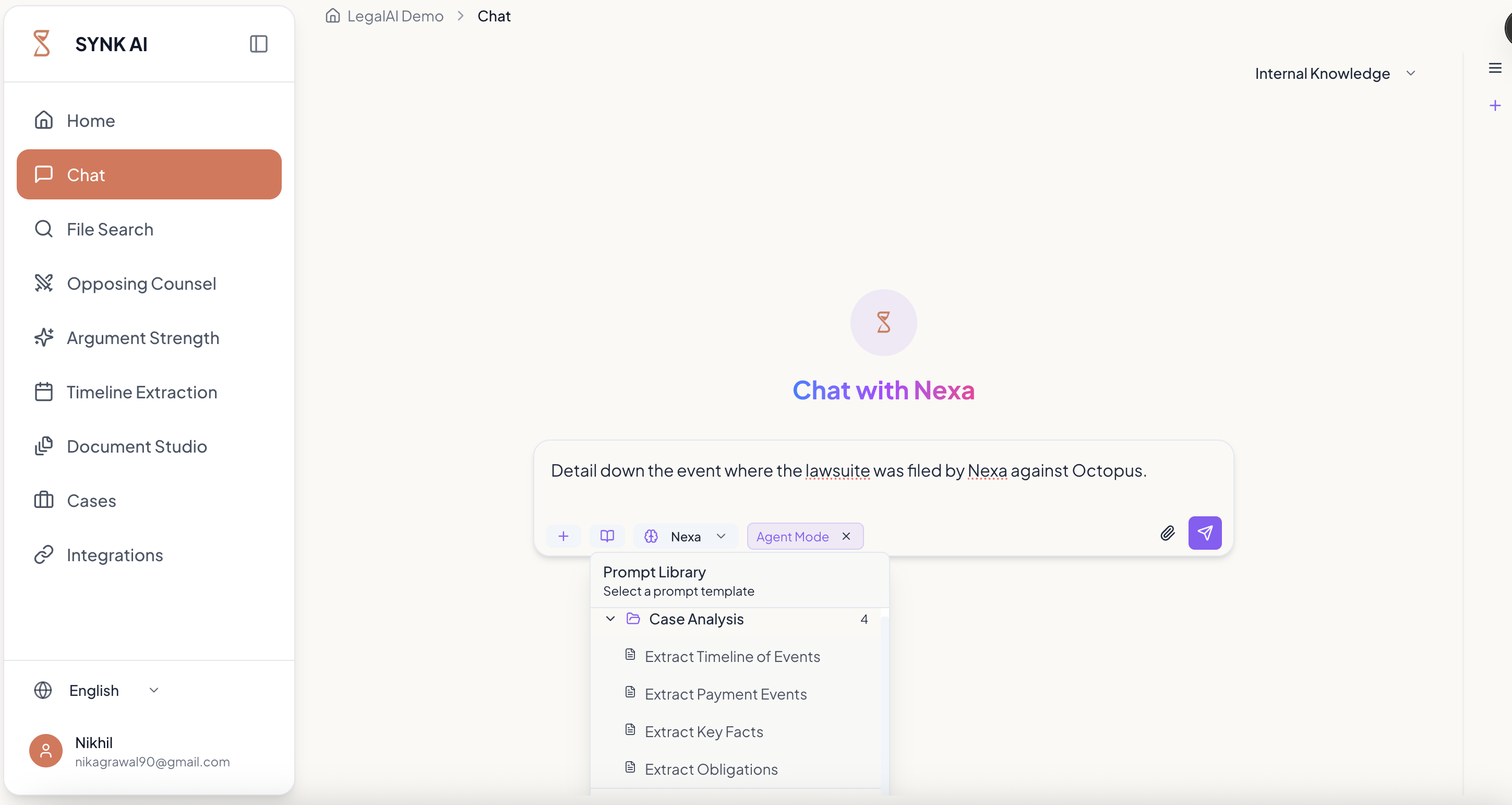Click the Home breadcrumb icon

point(333,16)
